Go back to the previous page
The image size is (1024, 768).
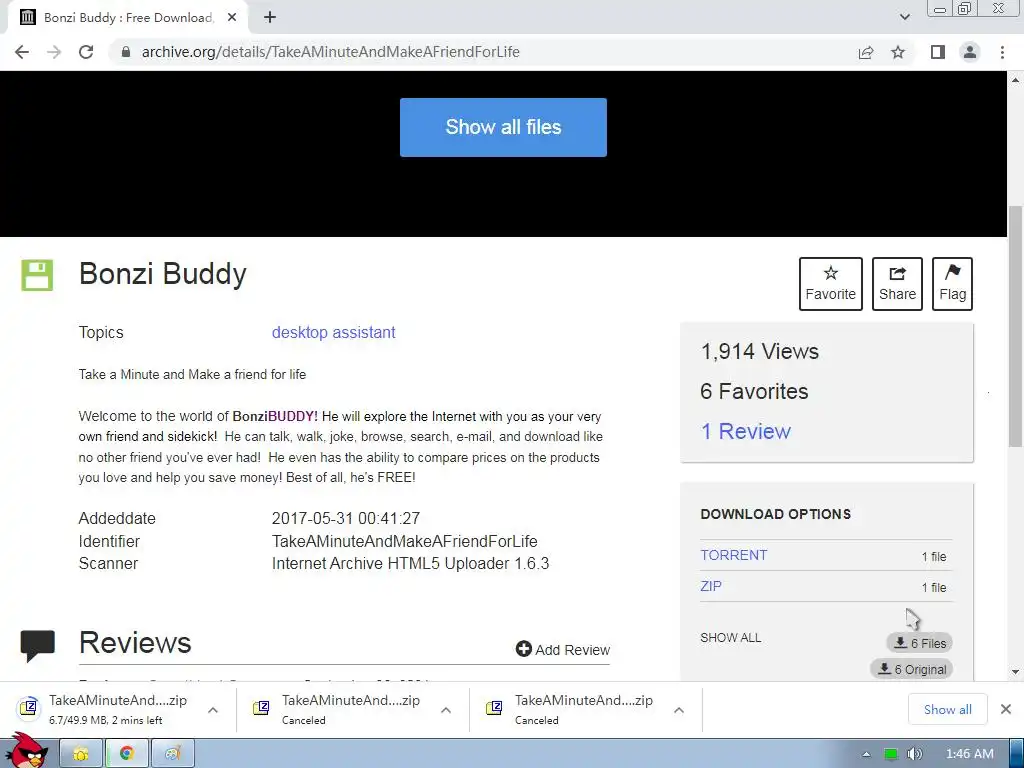(x=22, y=52)
